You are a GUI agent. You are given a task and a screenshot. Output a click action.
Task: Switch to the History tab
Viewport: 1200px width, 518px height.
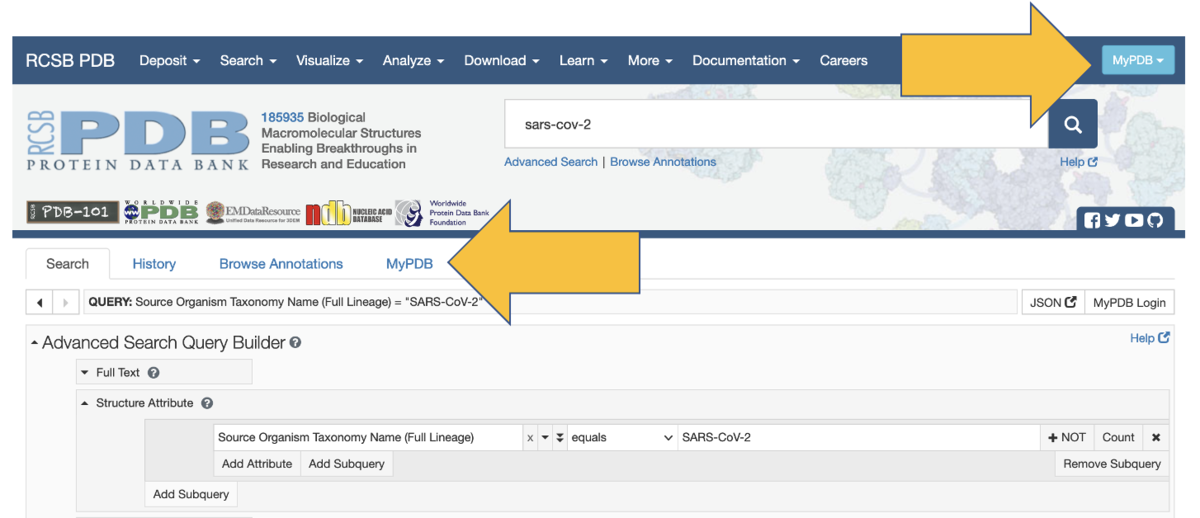154,264
